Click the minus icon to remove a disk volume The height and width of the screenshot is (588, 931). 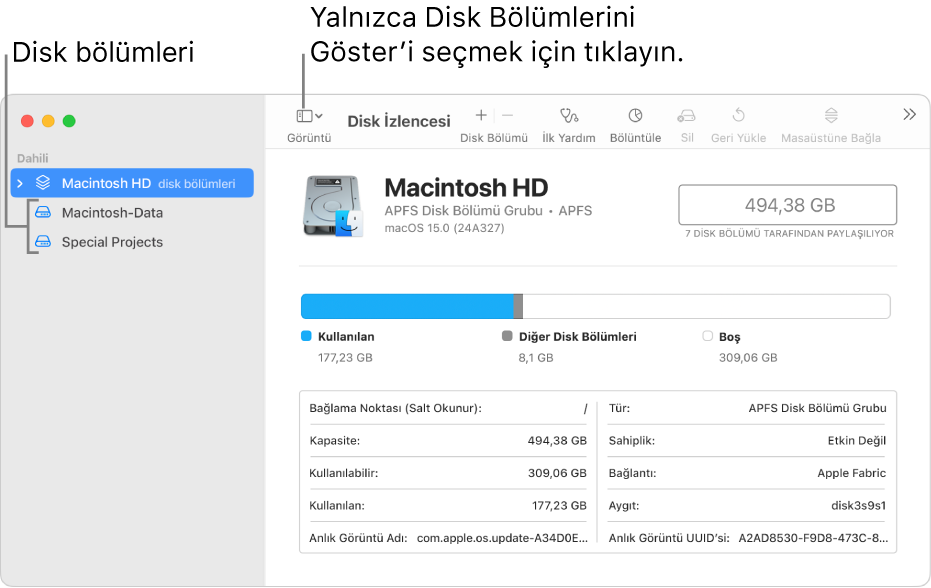click(507, 115)
